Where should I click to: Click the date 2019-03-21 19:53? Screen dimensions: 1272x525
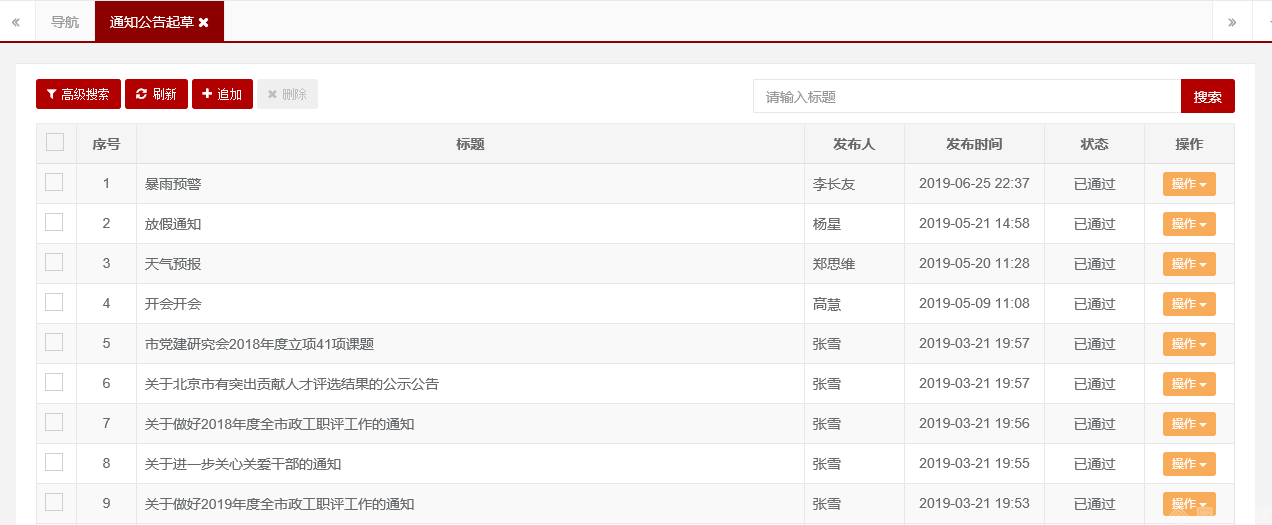[x=974, y=504]
